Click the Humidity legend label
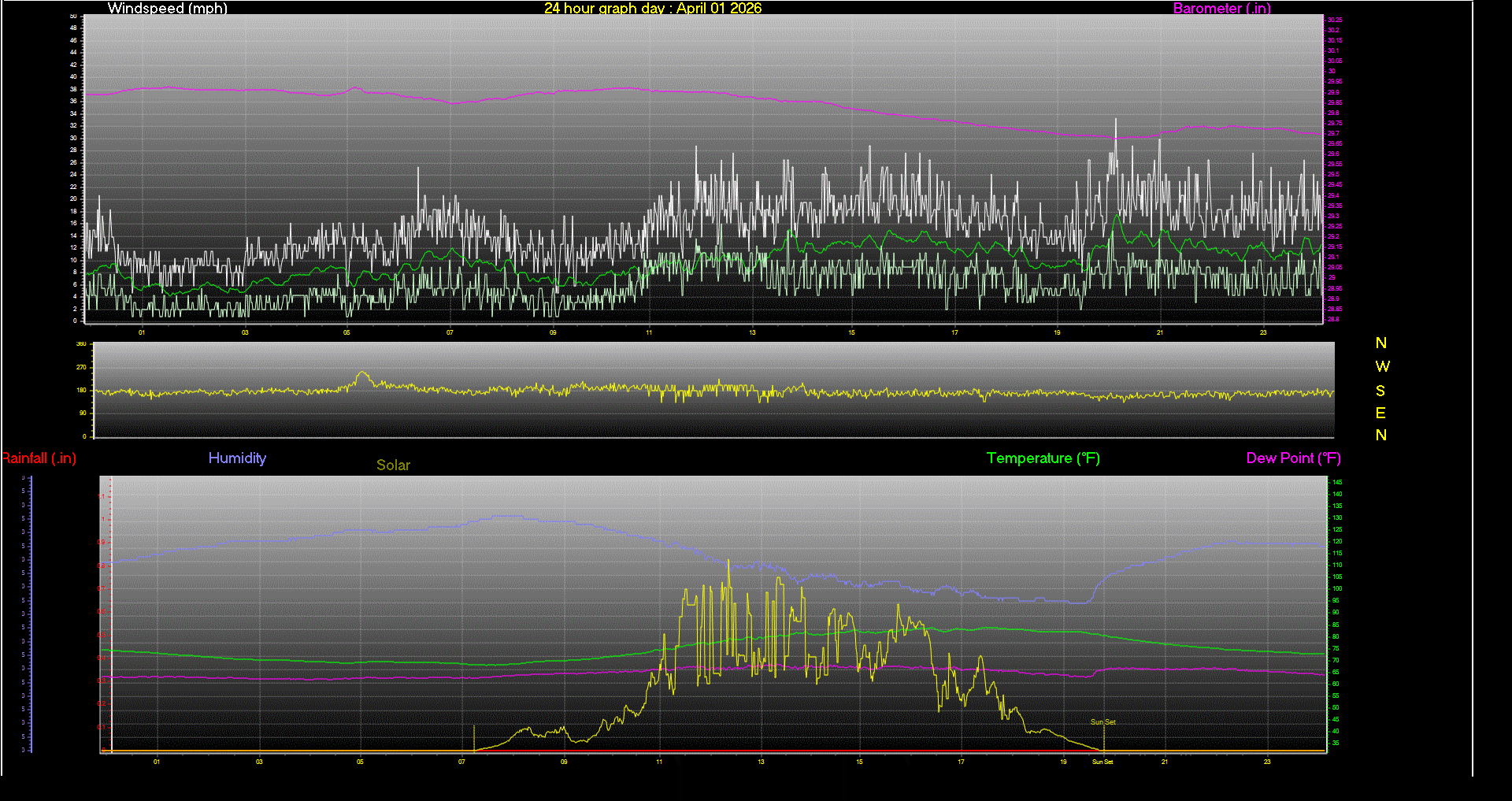 [x=237, y=458]
